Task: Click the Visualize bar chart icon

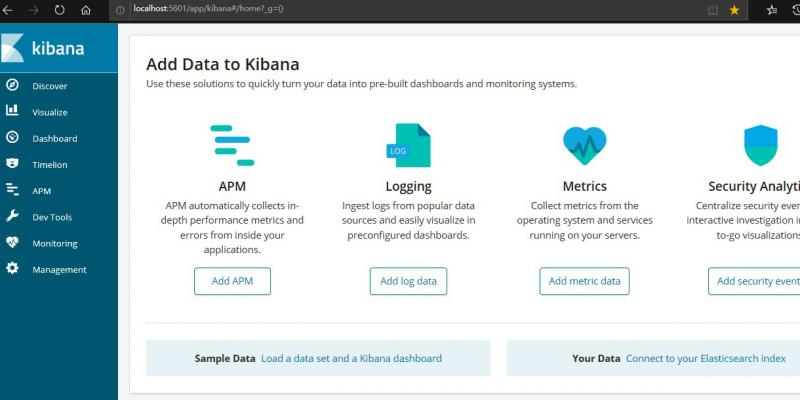Action: point(12,111)
